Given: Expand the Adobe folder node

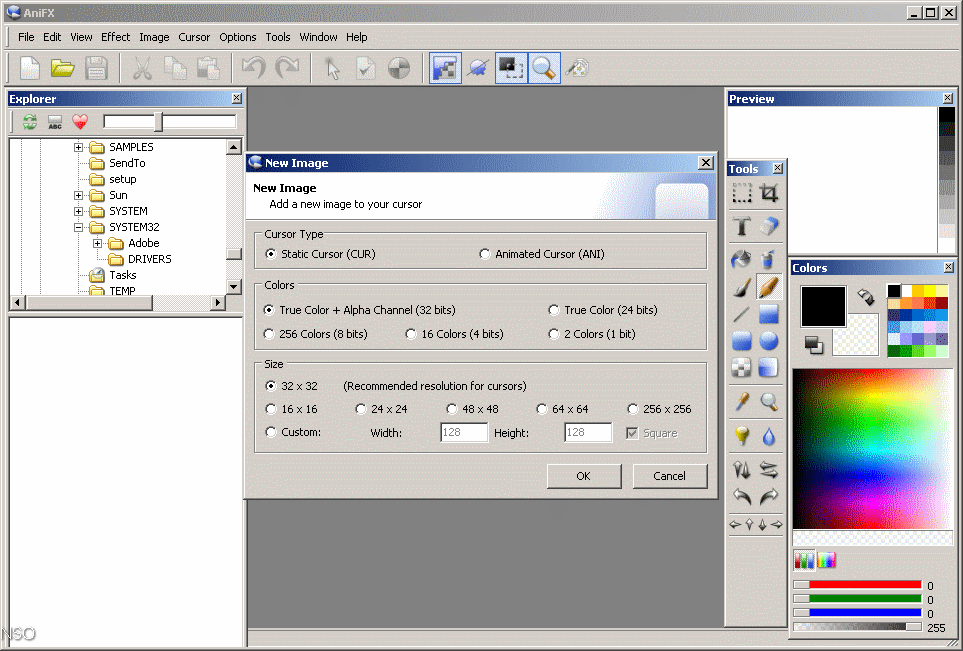Looking at the screenshot, I should (x=98, y=243).
